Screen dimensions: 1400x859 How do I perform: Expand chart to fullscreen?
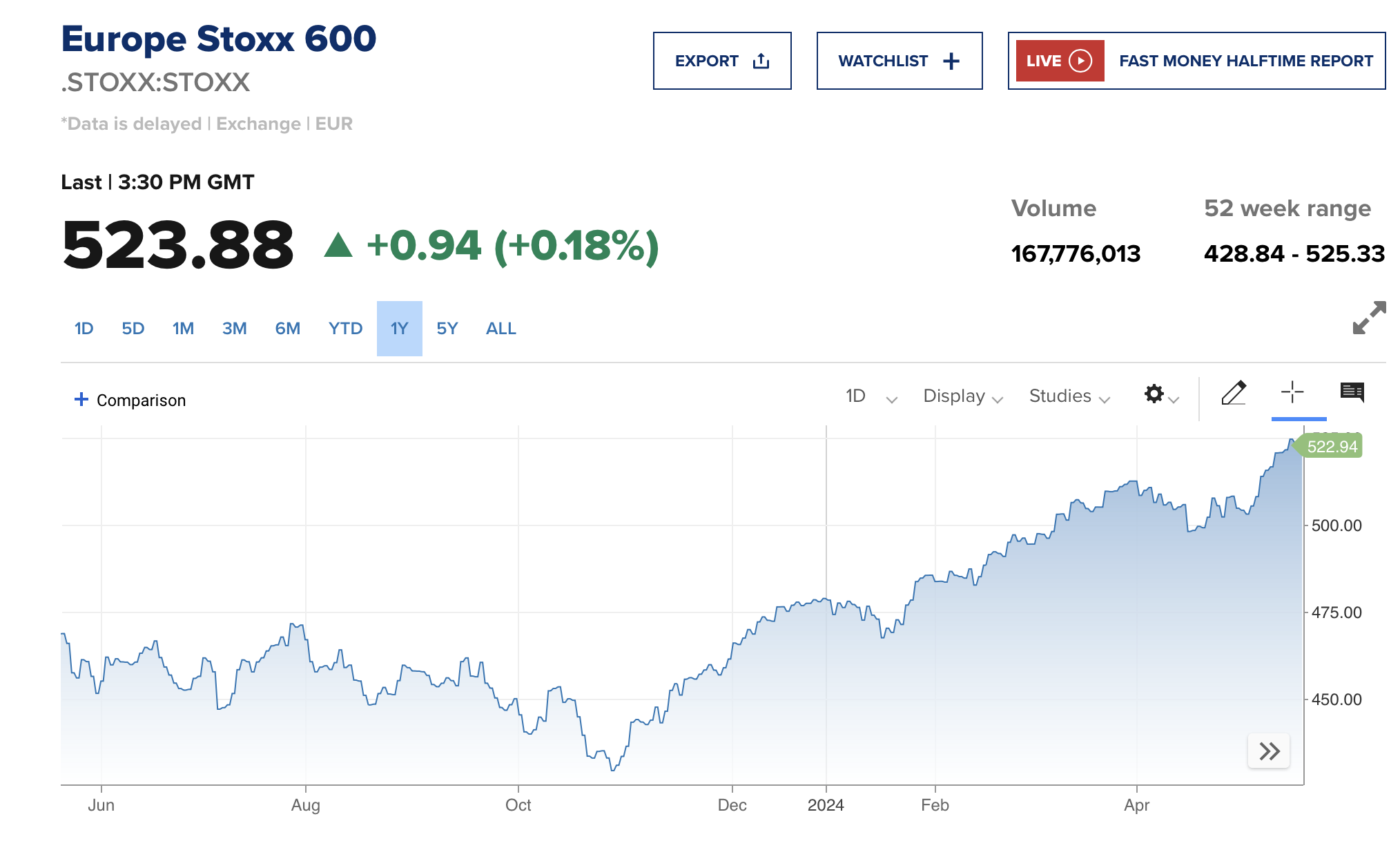[1369, 318]
